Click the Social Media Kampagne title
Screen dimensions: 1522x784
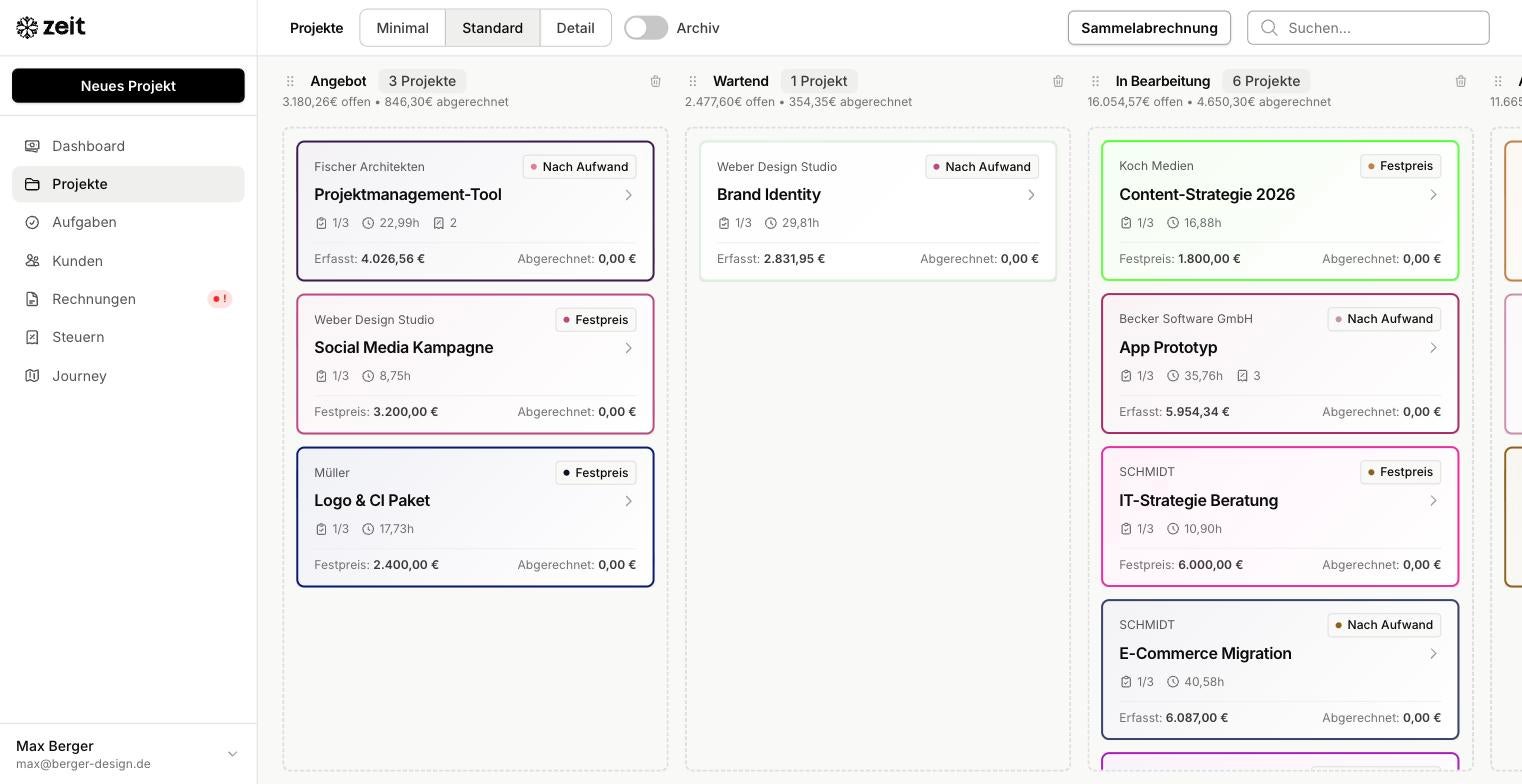tap(404, 348)
